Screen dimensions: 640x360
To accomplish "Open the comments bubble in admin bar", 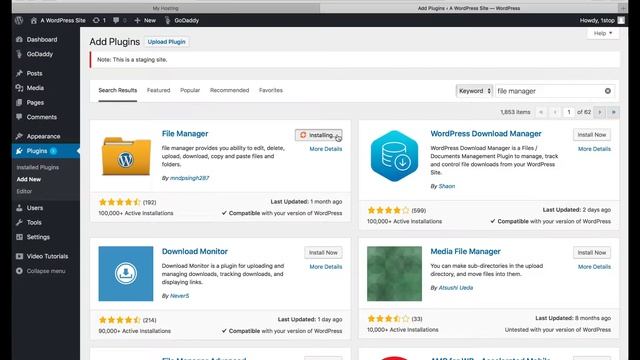I will point(119,20).
